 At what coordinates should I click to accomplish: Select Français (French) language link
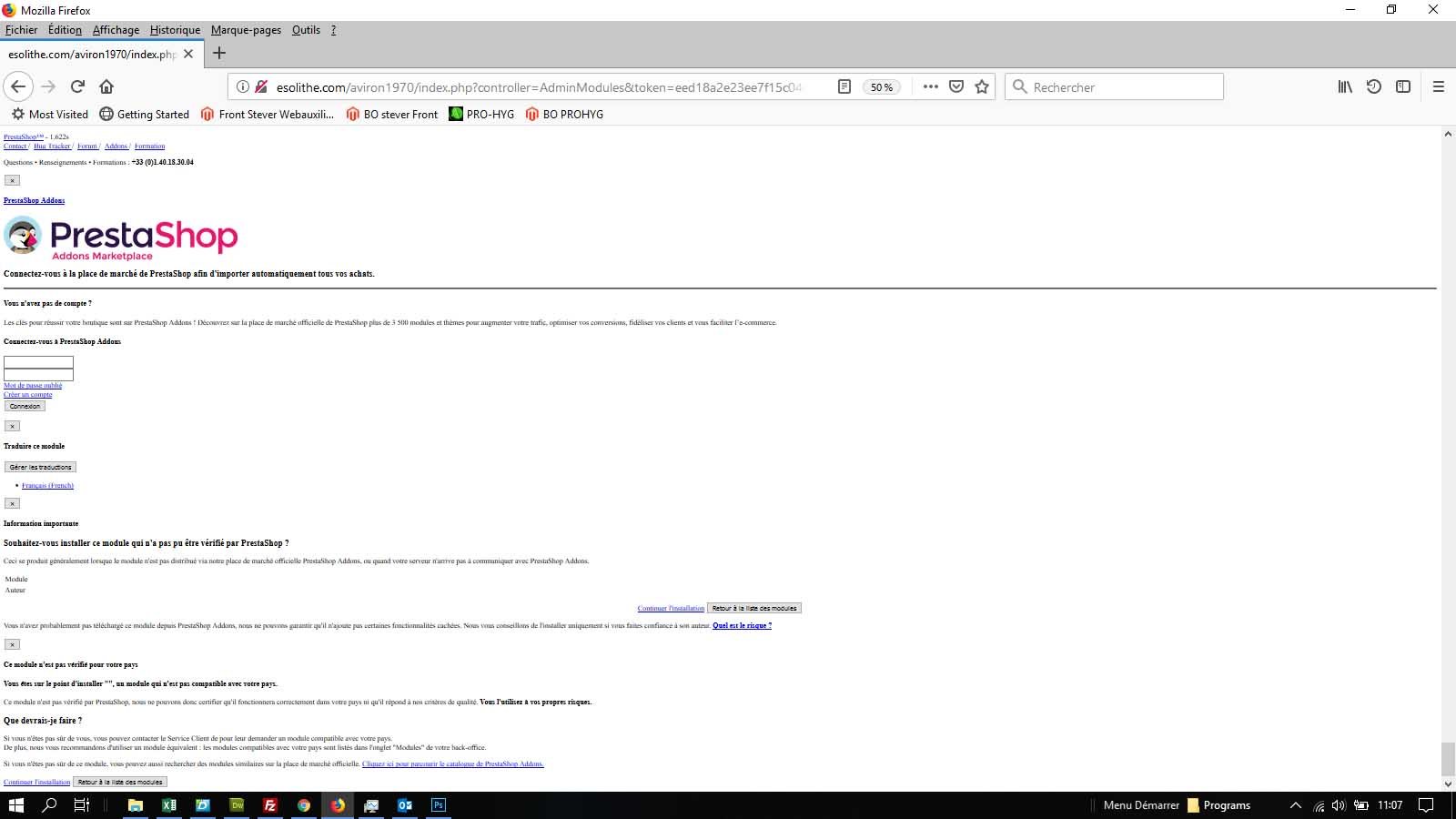click(x=47, y=486)
